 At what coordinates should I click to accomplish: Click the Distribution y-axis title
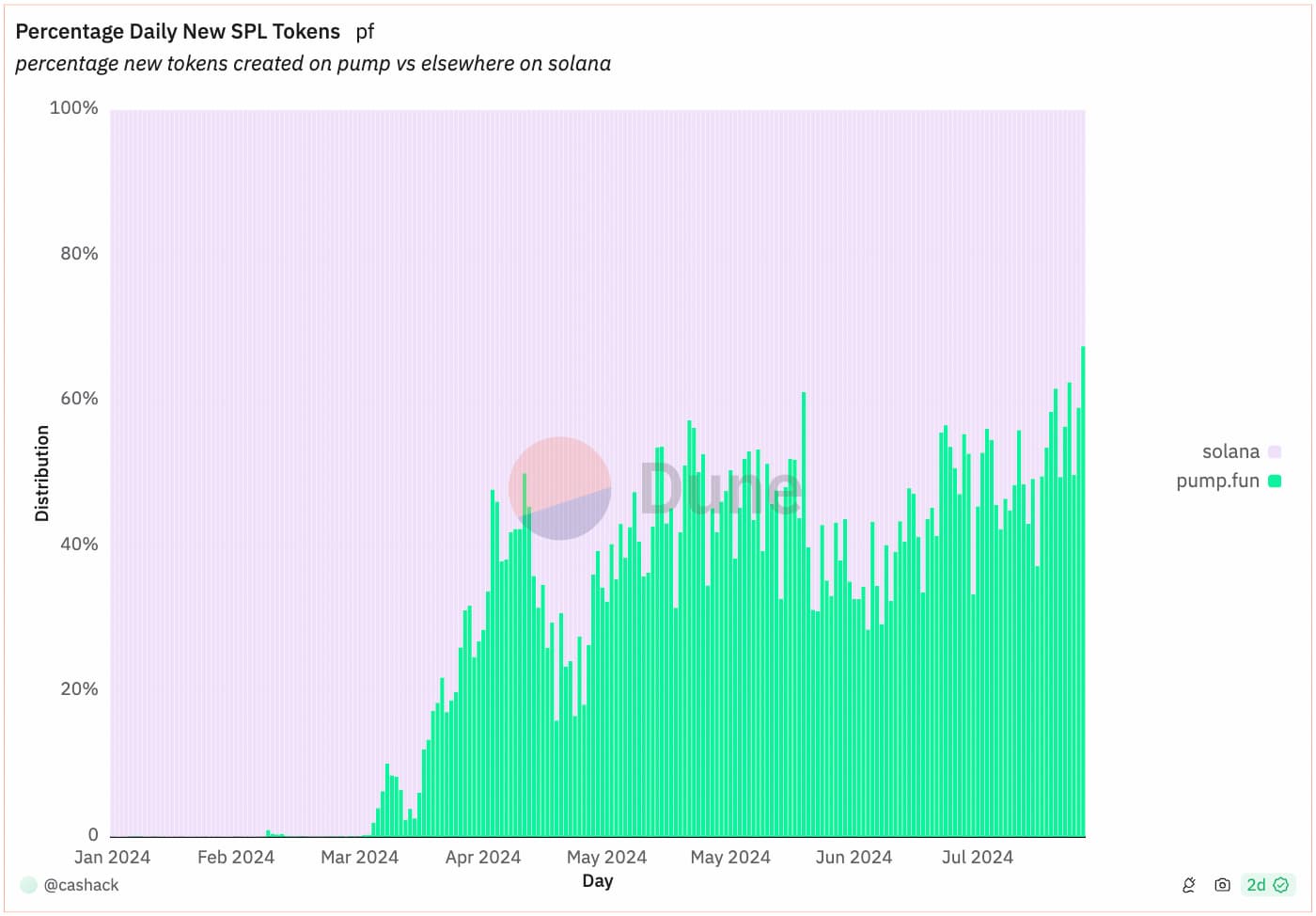coord(41,473)
